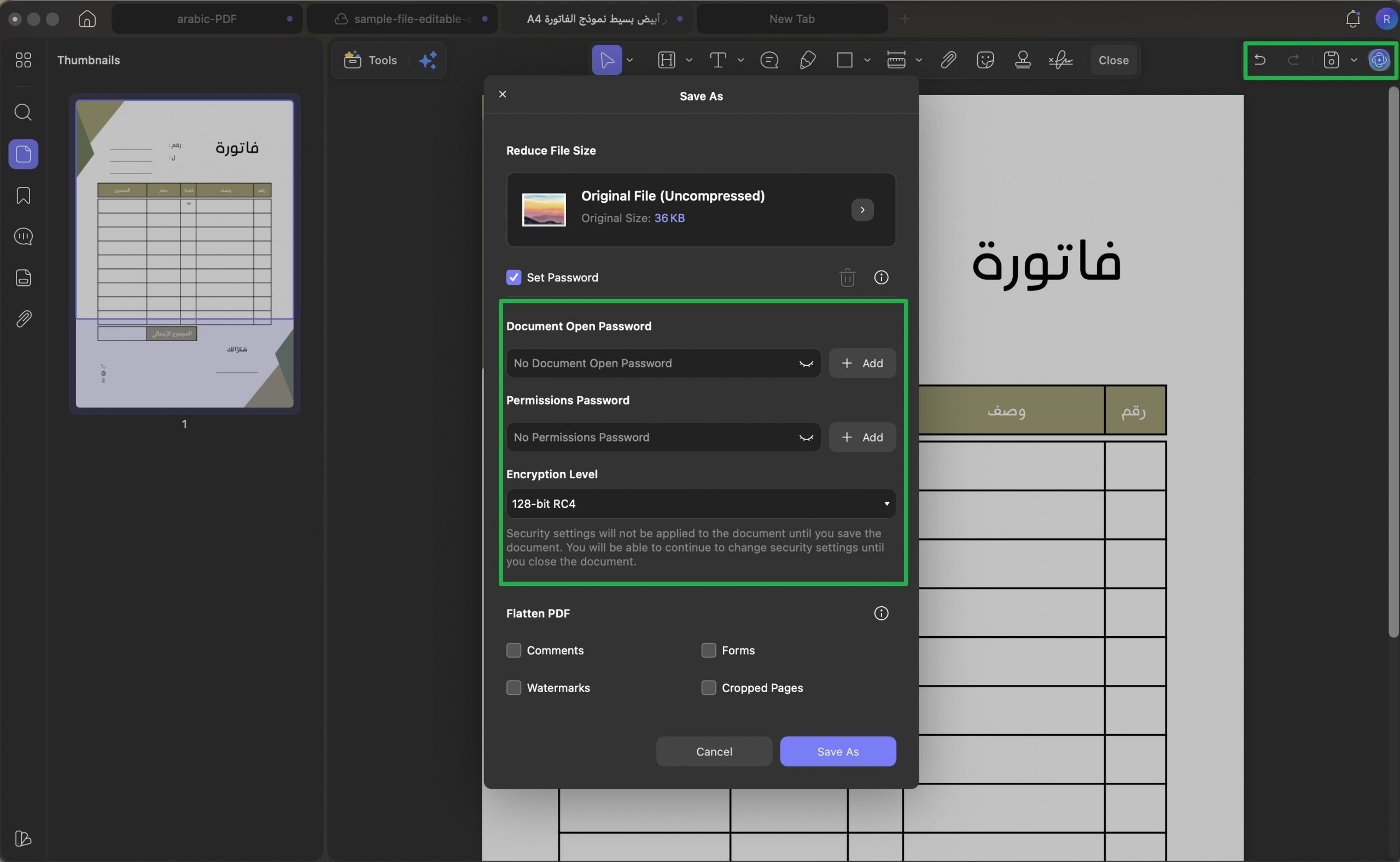
Task: Open the UPDF cloud icon at top right
Action: pyautogui.click(x=1379, y=60)
